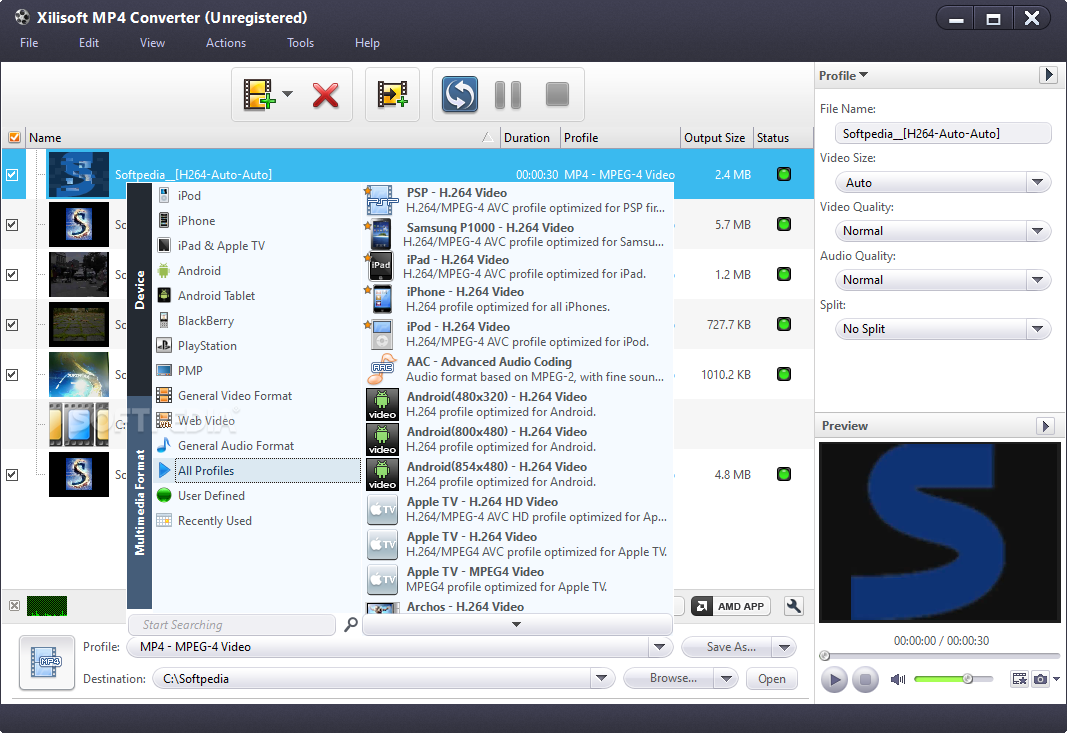Toggle checkbox of the 1010.2 KB file row
Image resolution: width=1067 pixels, height=733 pixels.
(x=12, y=375)
